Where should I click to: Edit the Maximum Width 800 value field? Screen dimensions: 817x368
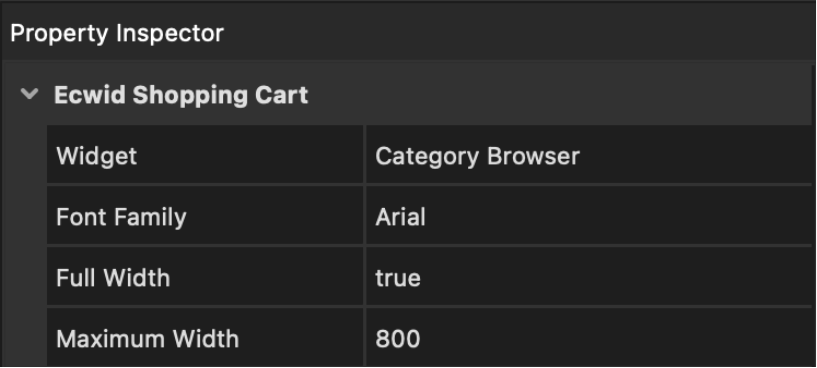pyautogui.click(x=589, y=337)
